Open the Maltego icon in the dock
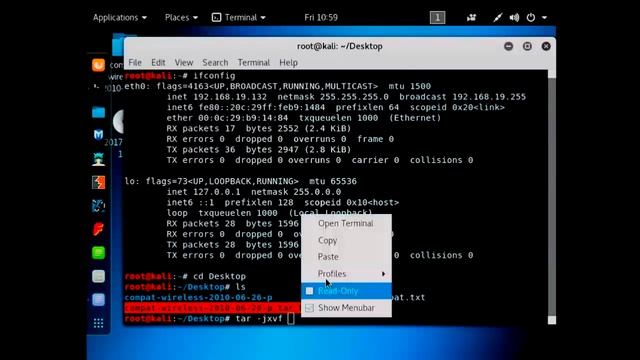The height and width of the screenshot is (360, 640). [x=98, y=205]
